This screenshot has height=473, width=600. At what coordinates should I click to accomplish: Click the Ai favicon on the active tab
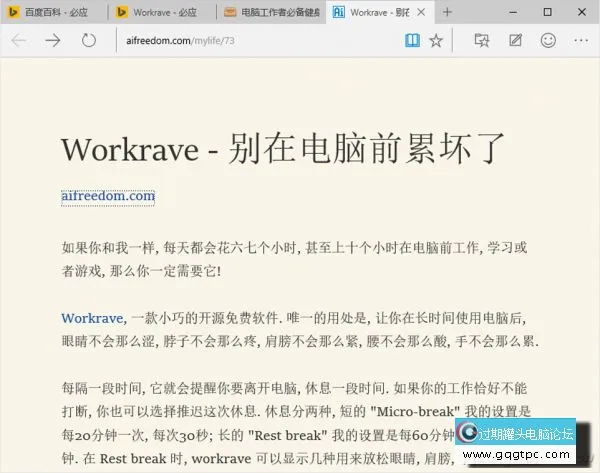coord(338,12)
